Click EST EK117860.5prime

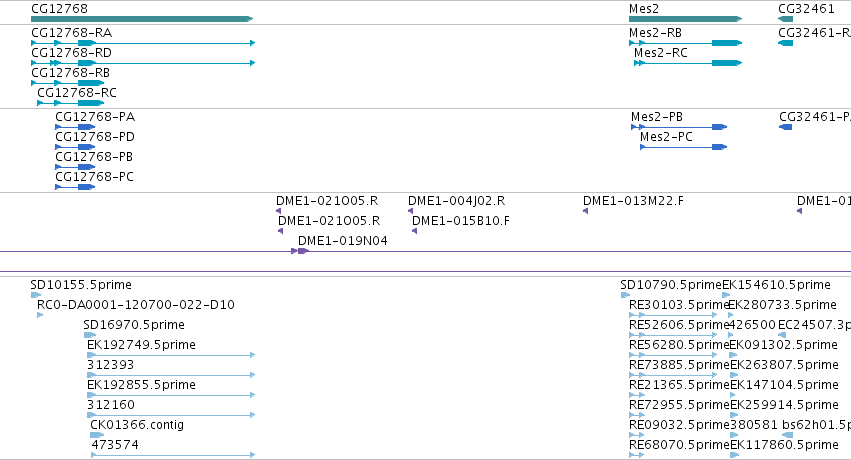pos(734,455)
